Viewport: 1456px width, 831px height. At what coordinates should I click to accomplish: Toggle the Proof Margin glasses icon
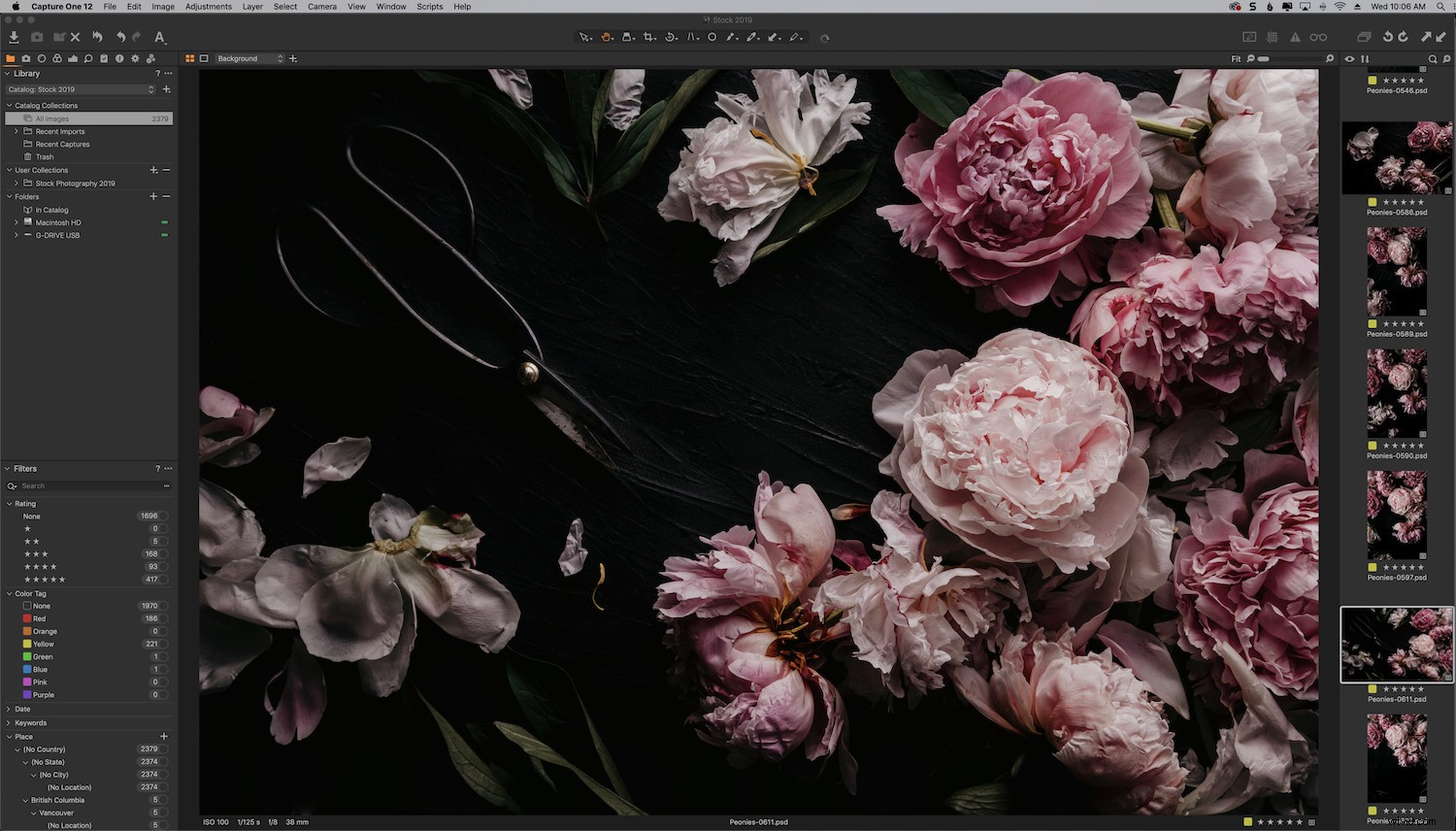point(1318,36)
